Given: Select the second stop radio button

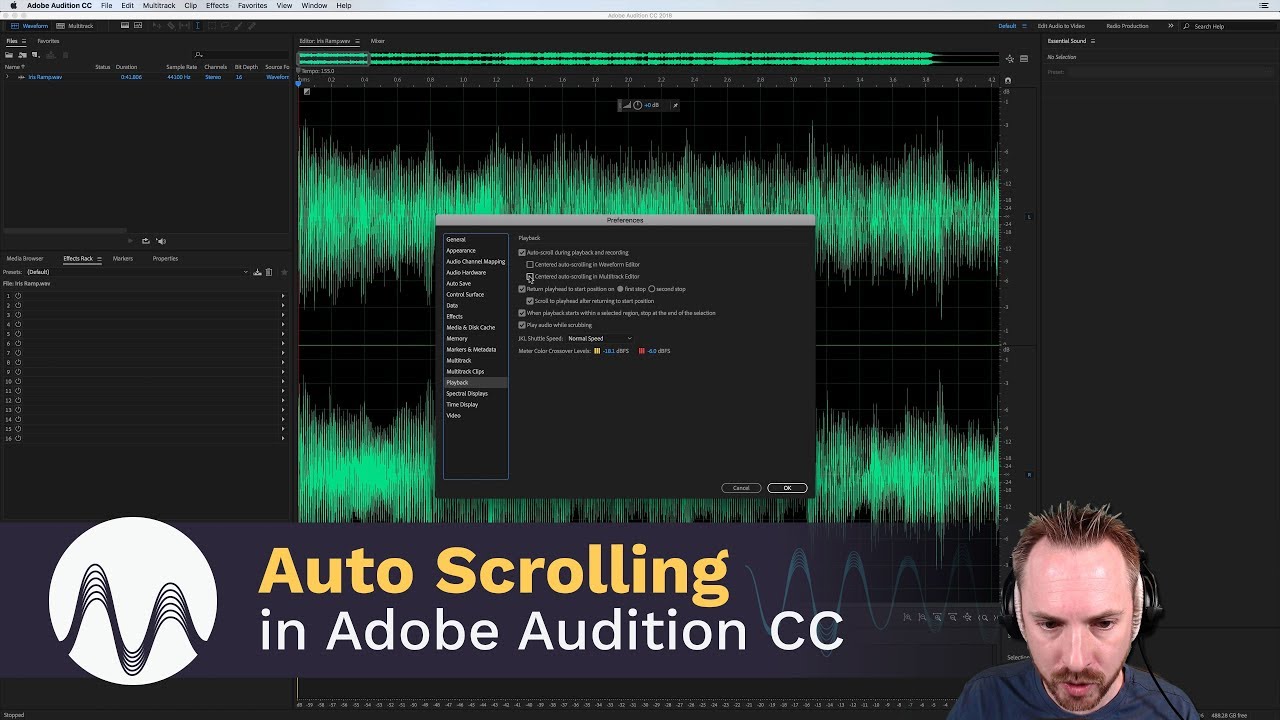Looking at the screenshot, I should (x=652, y=289).
